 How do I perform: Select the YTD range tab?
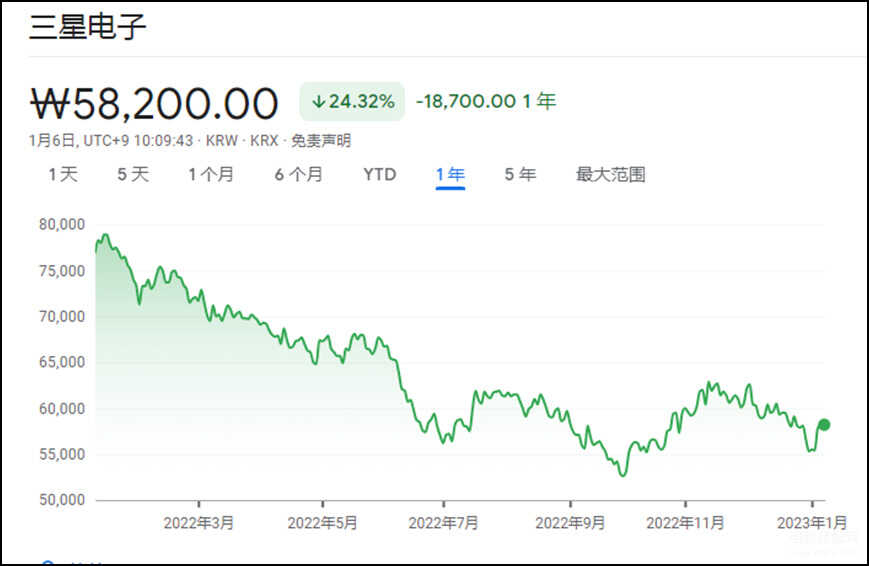tap(380, 175)
